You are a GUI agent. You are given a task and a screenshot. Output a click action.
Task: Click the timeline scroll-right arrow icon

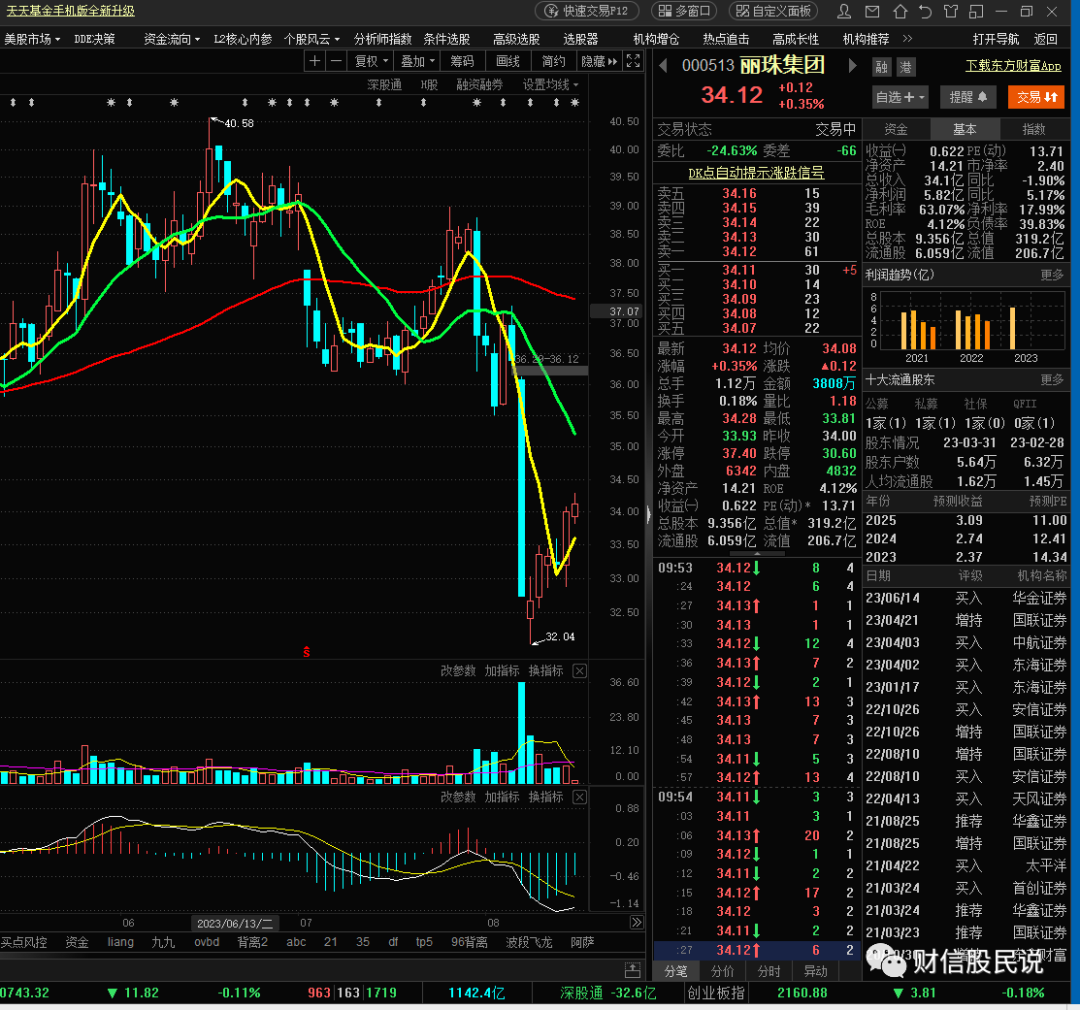point(636,923)
